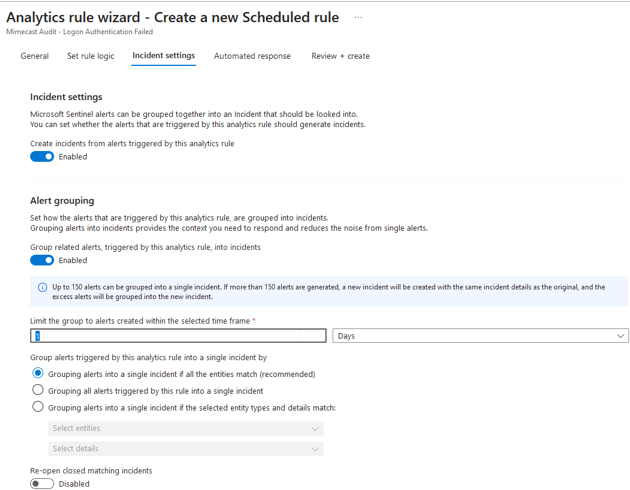Screen dimensions: 630x490
Task: Enable Re-open closed matching incidents
Action: click(42, 484)
